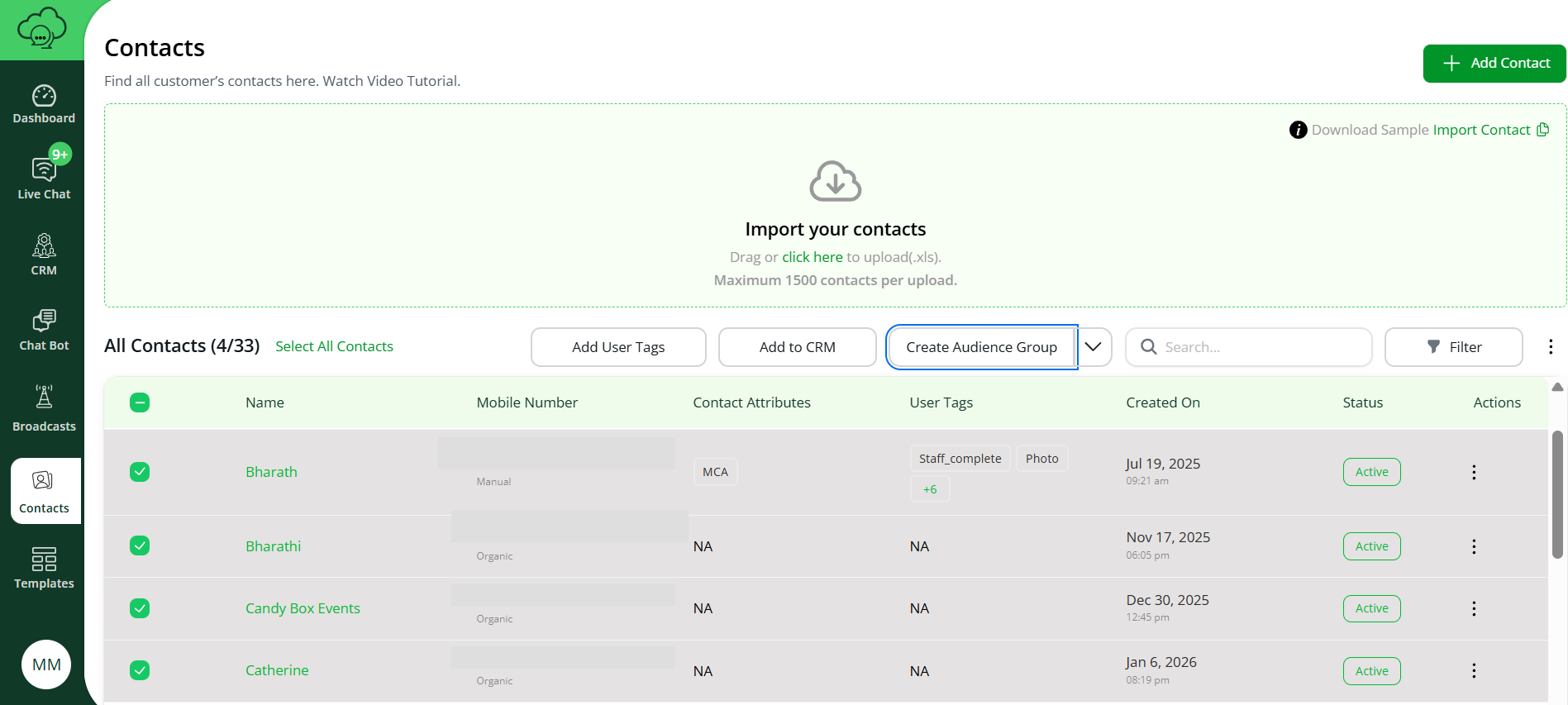Open the toolbar three-dot options menu
This screenshot has height=705, width=1568.
pos(1550,347)
